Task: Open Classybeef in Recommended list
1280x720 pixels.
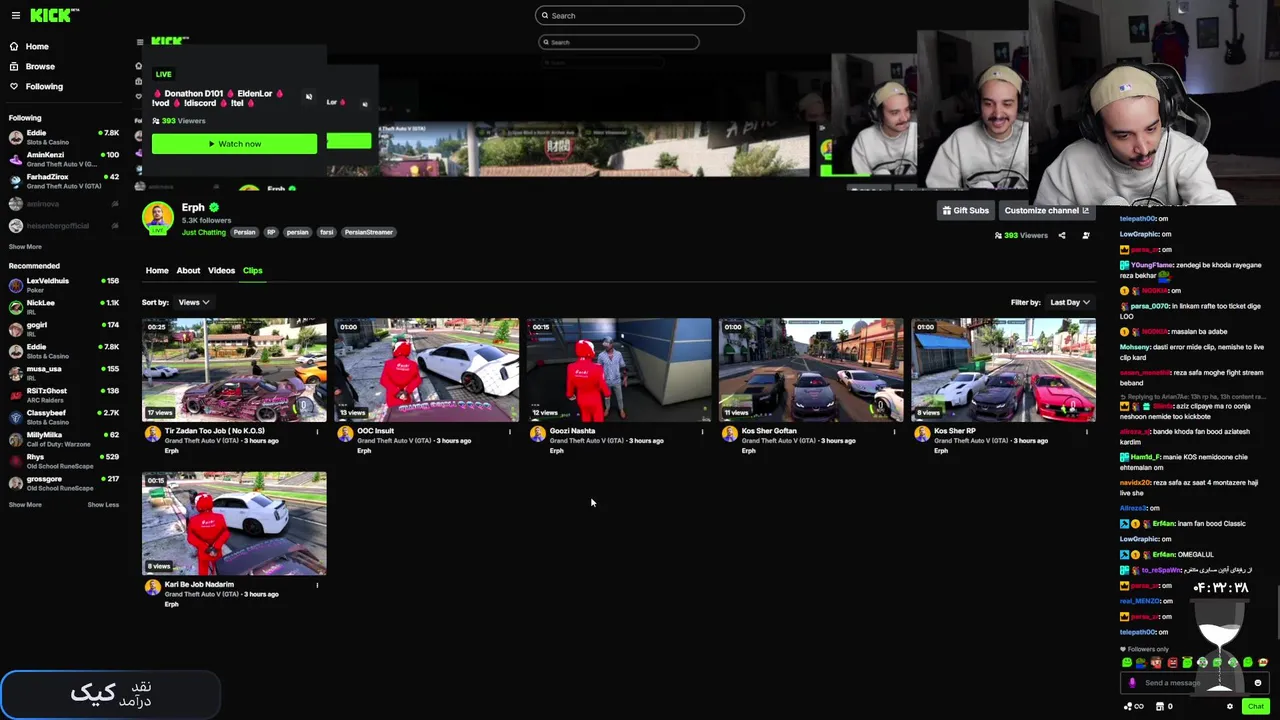Action: point(64,417)
